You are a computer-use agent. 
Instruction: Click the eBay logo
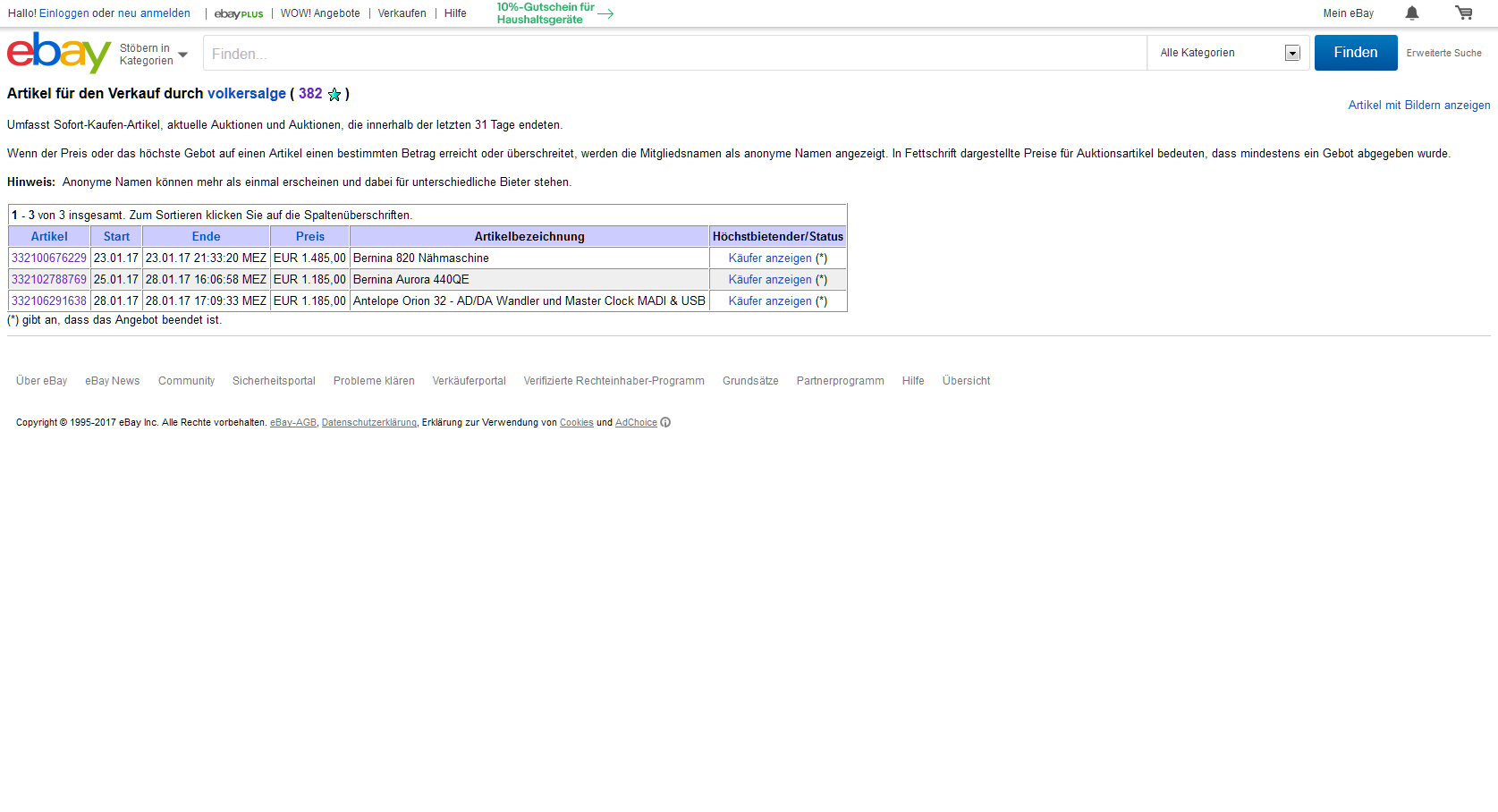tap(59, 53)
